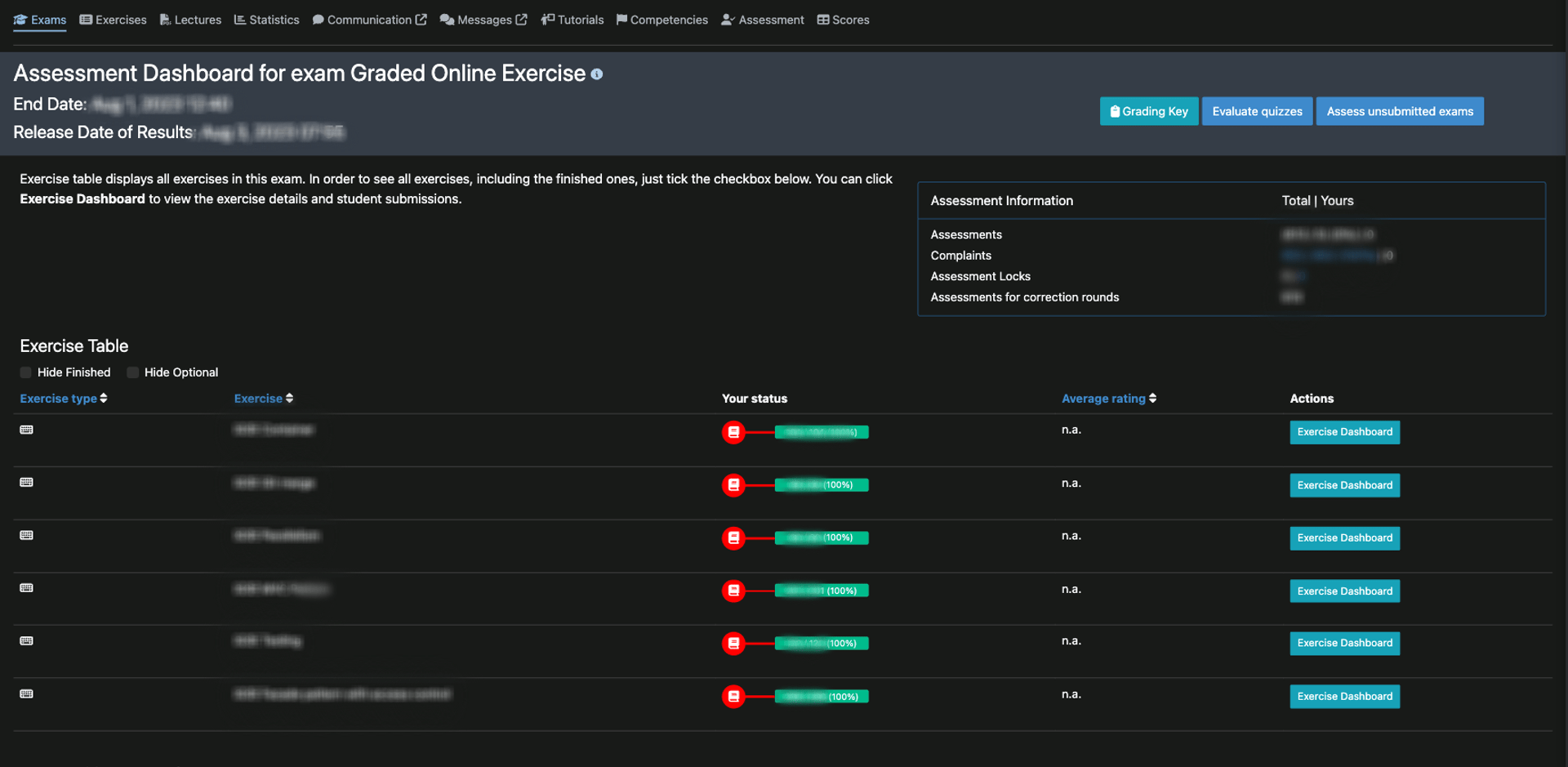Click the green 100% progress bar in first row
The height and width of the screenshot is (767, 1568).
pyautogui.click(x=821, y=432)
